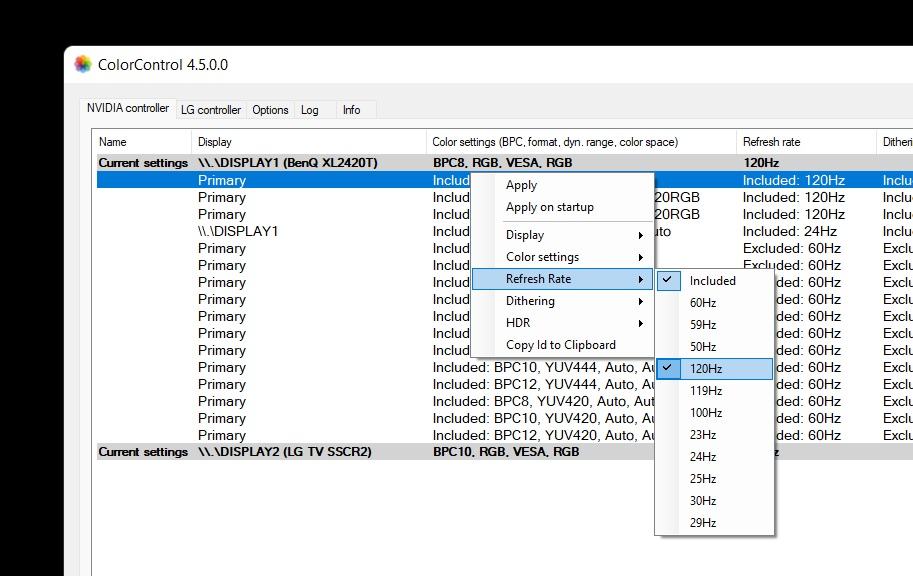913x576 pixels.
Task: Click the Color settings column header
Action: click(581, 142)
